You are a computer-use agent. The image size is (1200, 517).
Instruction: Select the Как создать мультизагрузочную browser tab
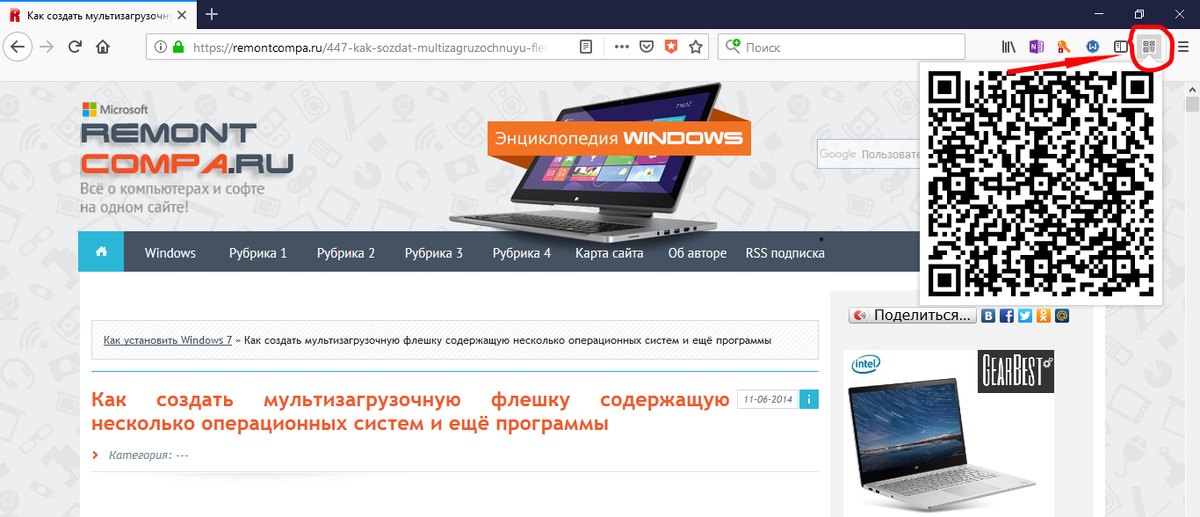click(98, 15)
